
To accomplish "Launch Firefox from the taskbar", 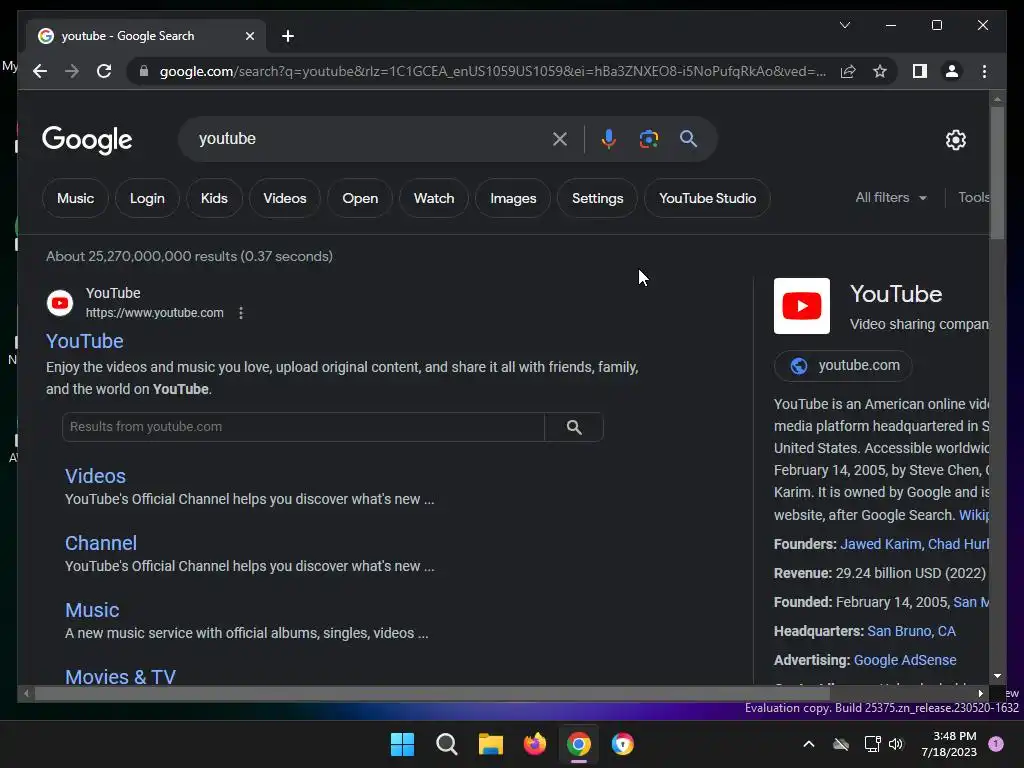I will click(x=535, y=744).
